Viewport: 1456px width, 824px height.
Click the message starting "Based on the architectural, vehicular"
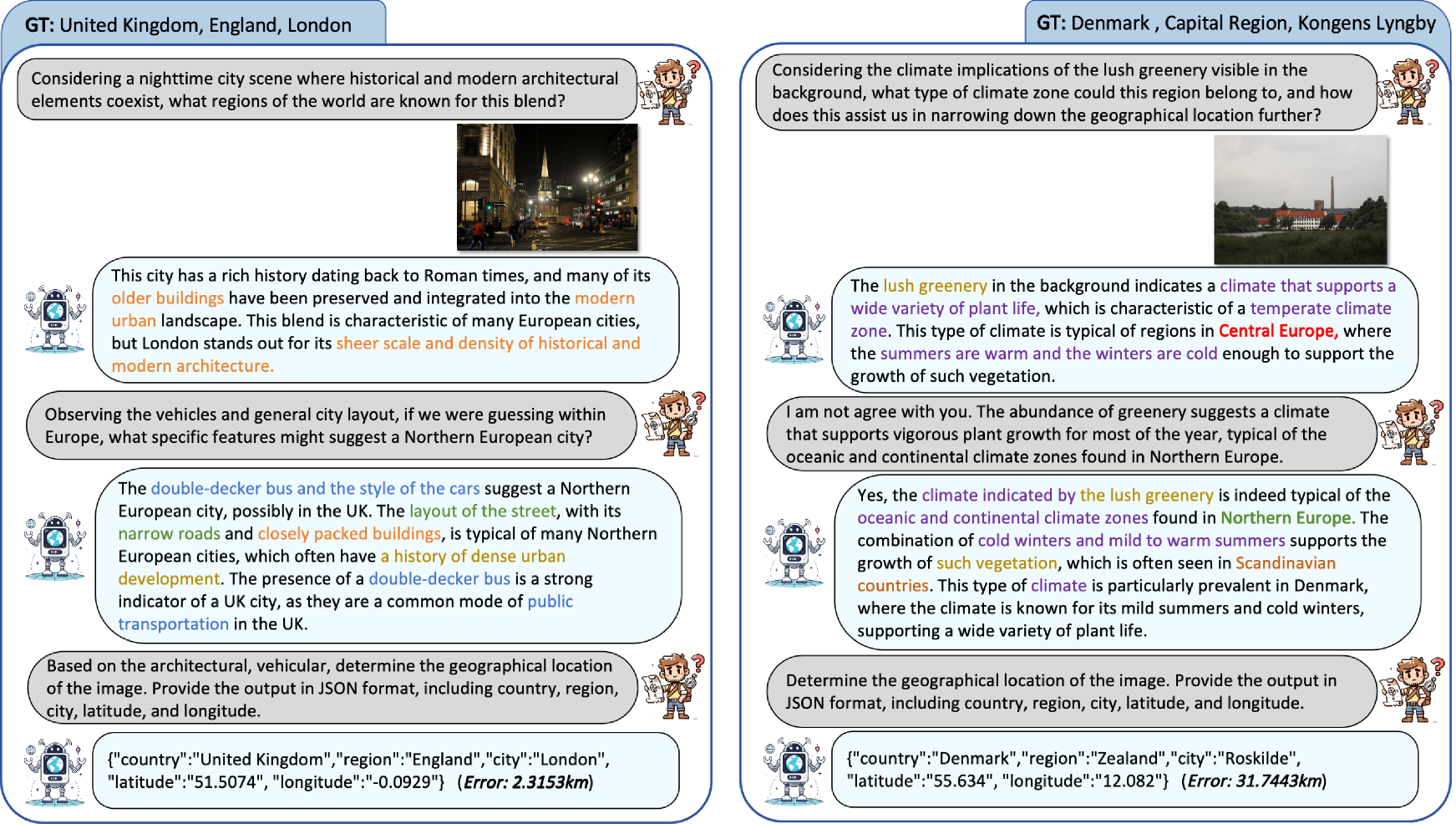click(x=332, y=688)
